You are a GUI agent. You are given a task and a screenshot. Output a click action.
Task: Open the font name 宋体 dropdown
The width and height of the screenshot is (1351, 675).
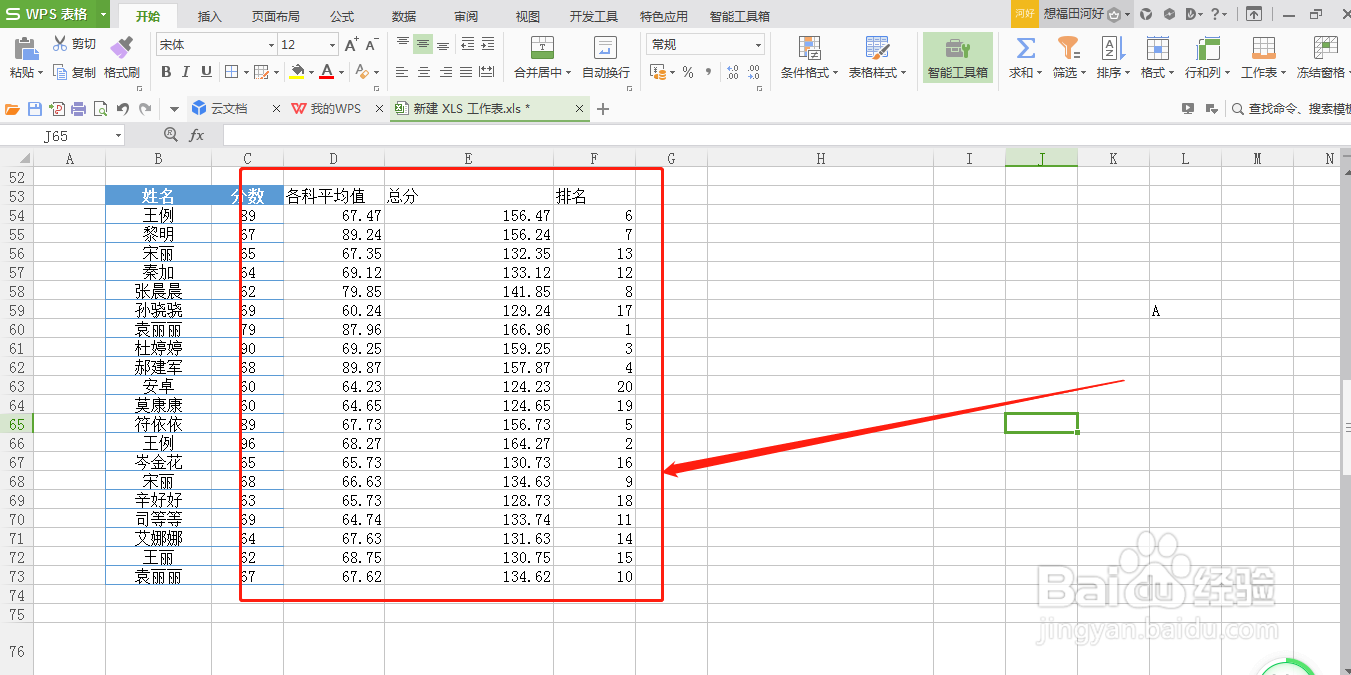(x=271, y=45)
